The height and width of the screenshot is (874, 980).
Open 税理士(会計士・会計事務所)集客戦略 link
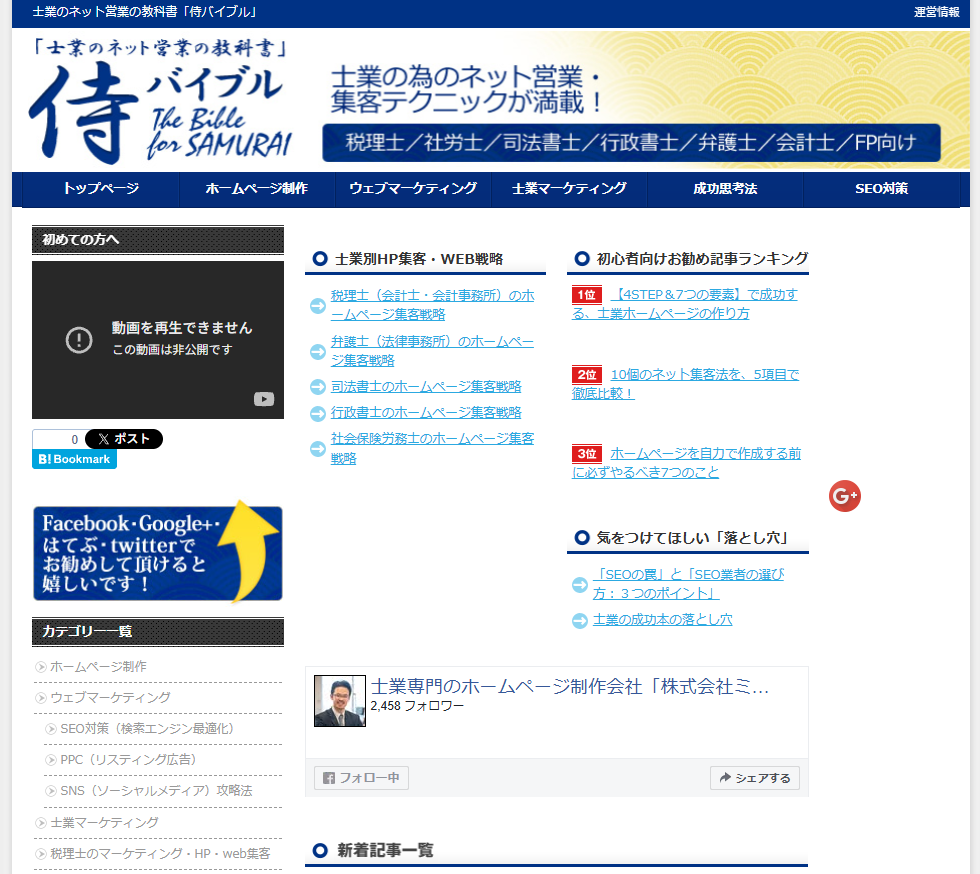pos(432,305)
